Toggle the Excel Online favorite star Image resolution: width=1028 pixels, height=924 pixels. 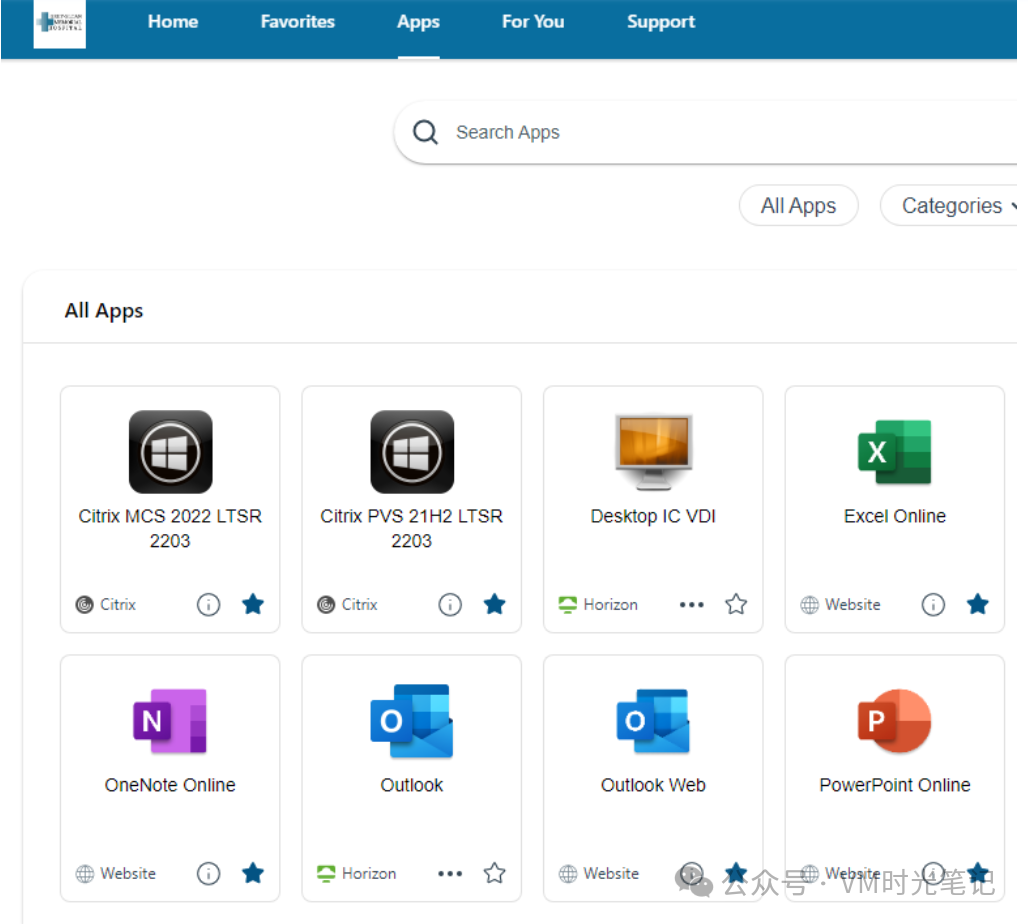point(978,604)
